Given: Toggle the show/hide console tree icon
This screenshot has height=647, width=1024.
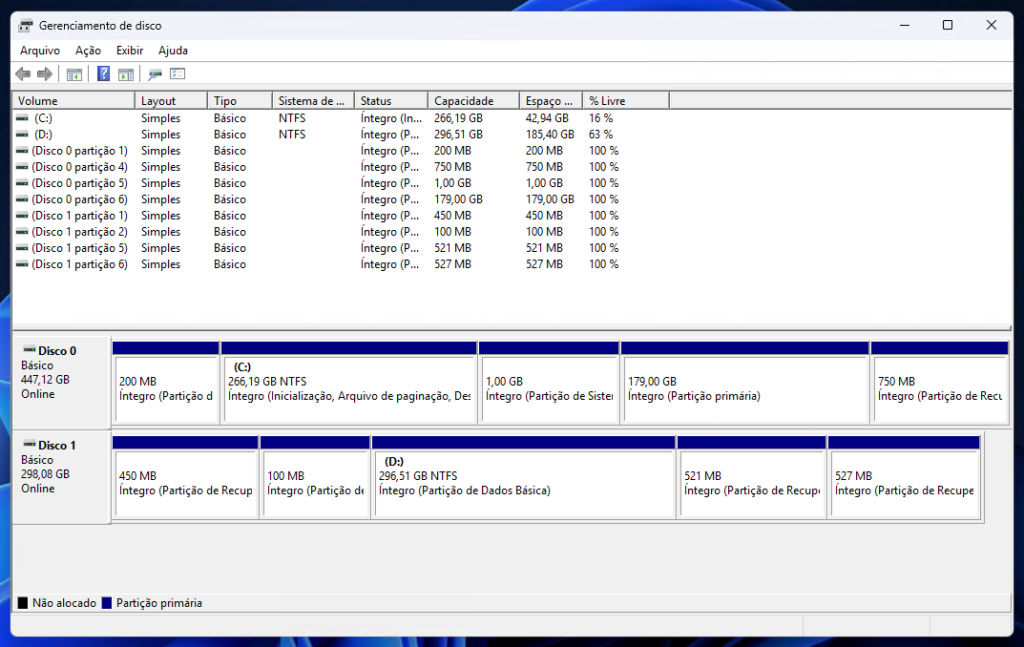Looking at the screenshot, I should coord(74,74).
